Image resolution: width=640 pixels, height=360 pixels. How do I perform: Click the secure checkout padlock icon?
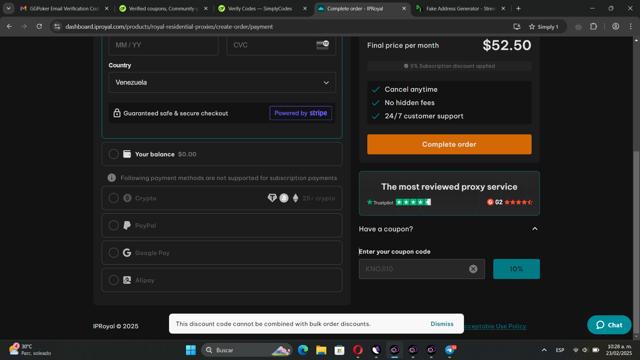(117, 113)
